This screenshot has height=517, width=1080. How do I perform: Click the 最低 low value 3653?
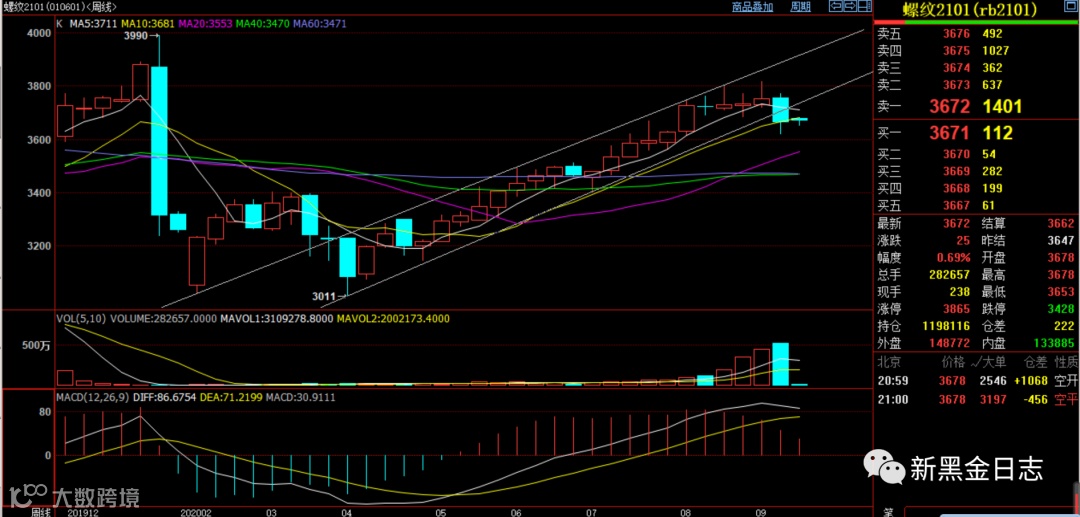pos(1062,291)
